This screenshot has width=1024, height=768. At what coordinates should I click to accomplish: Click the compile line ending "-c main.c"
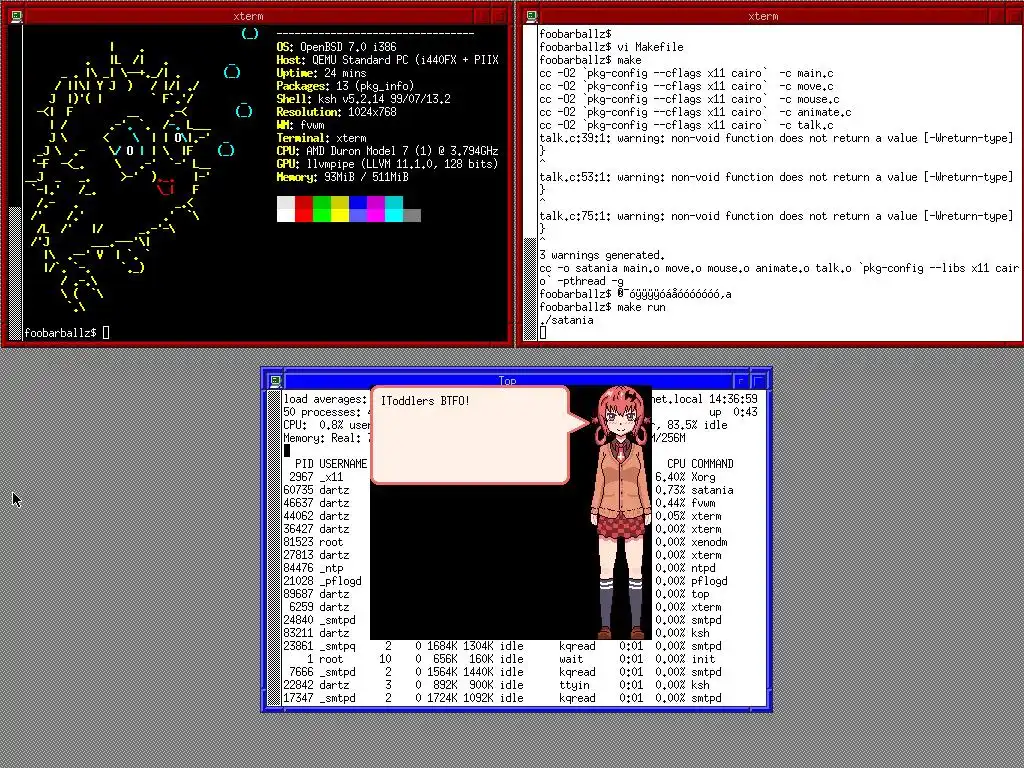[686, 73]
